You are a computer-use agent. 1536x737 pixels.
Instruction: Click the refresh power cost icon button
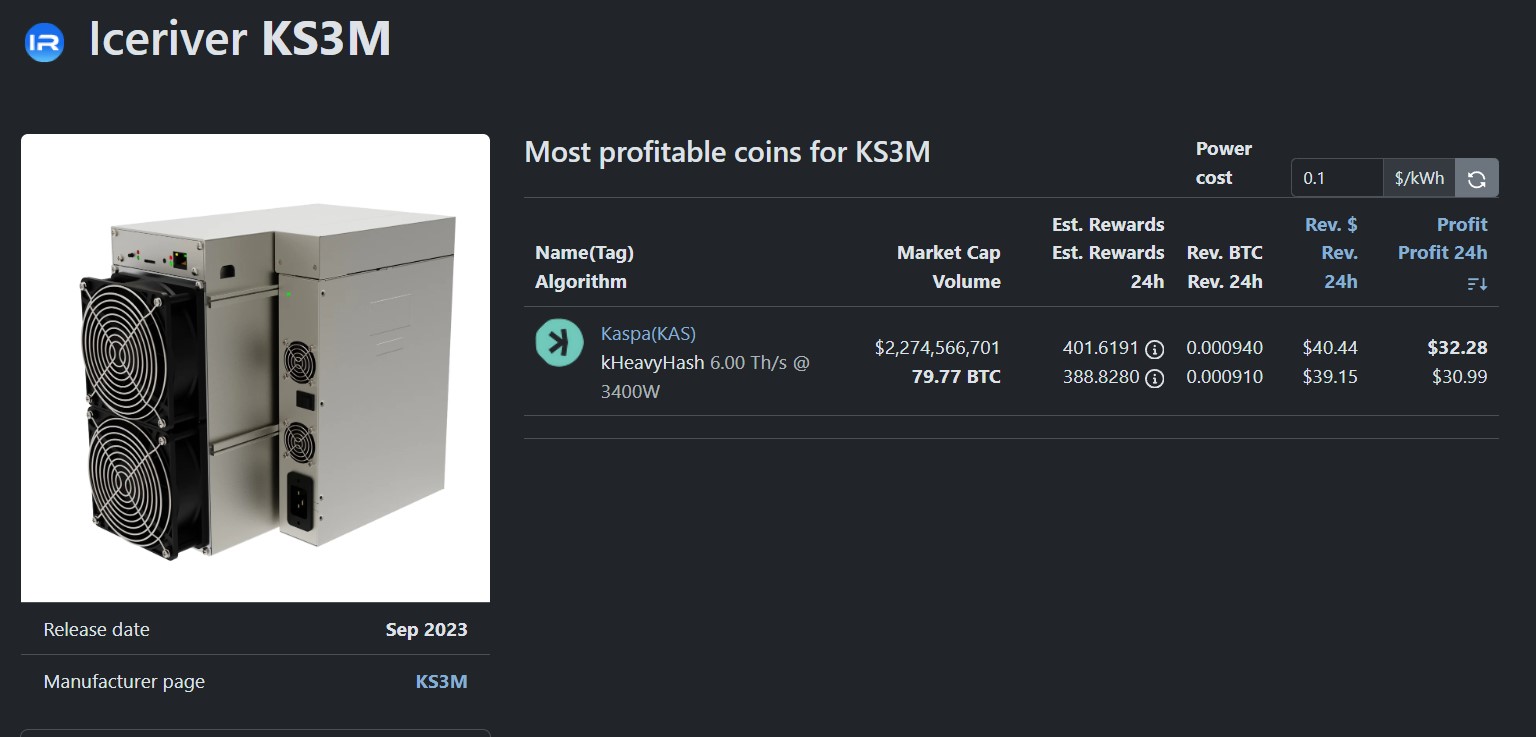pyautogui.click(x=1477, y=179)
